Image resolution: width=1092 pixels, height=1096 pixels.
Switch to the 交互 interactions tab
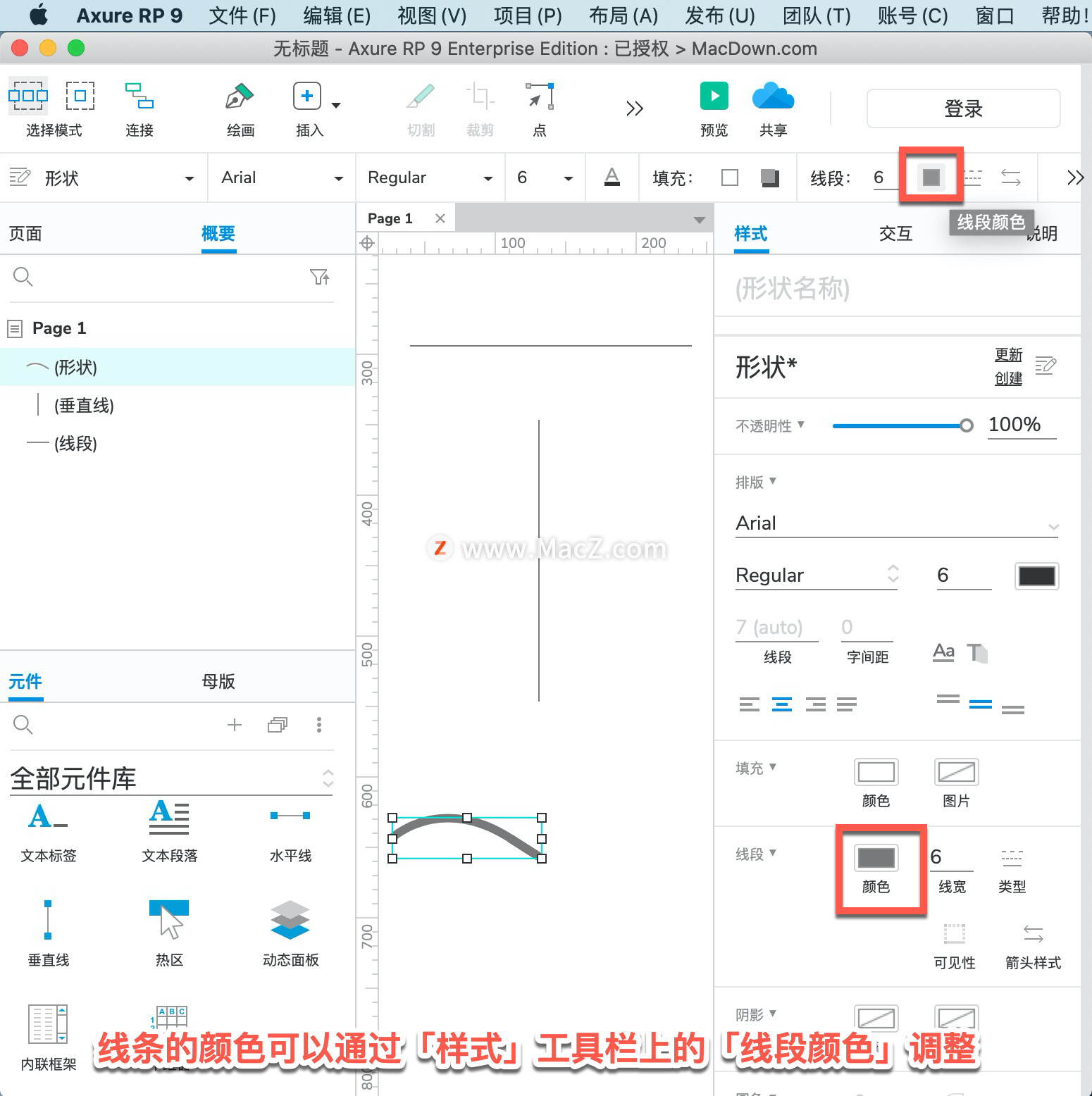(895, 233)
